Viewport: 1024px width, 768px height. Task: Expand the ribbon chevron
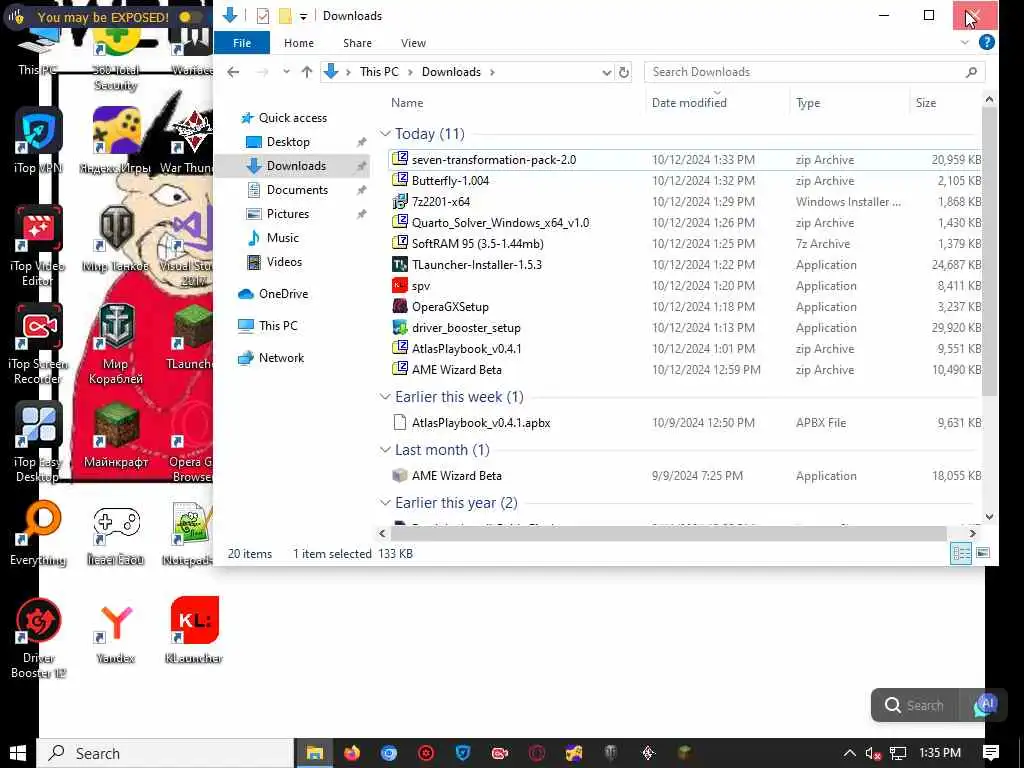pyautogui.click(x=965, y=42)
